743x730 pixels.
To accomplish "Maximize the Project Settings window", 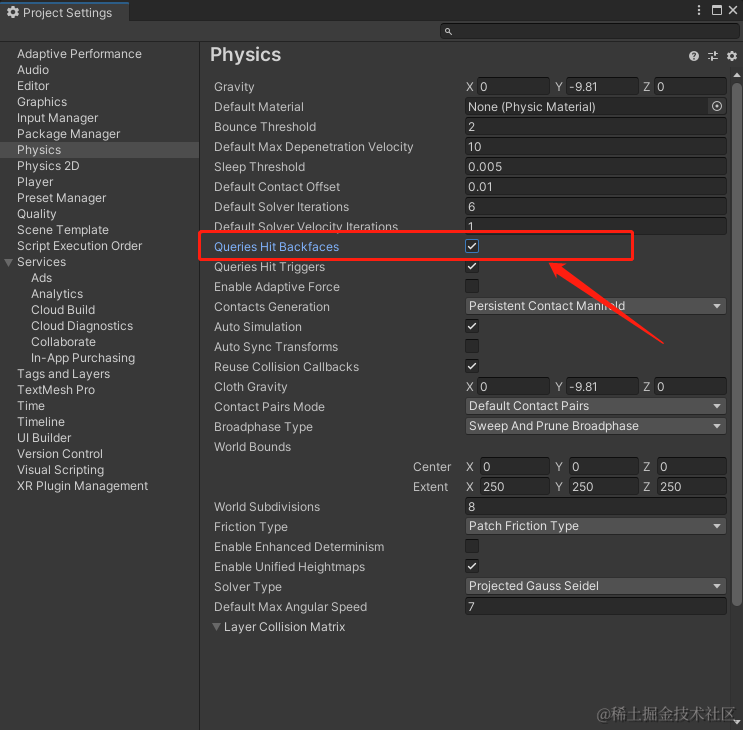I will [717, 10].
